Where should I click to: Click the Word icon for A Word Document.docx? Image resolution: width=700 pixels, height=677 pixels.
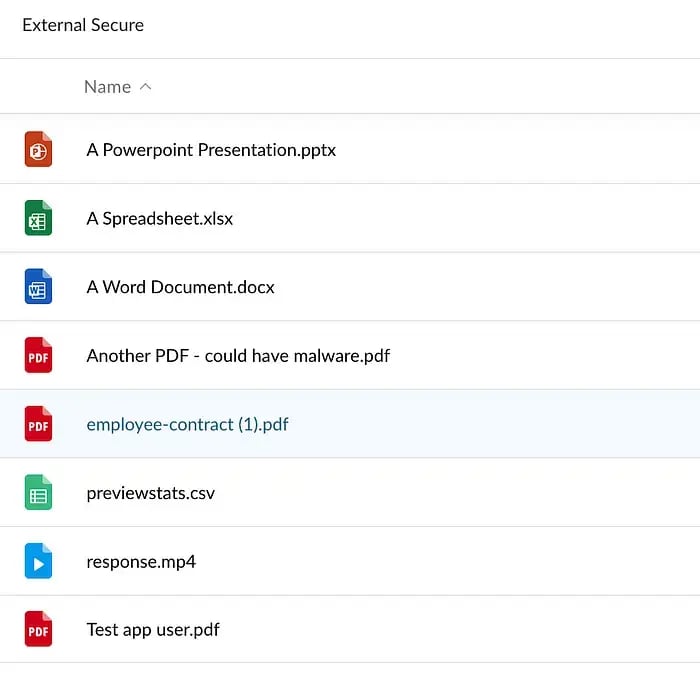(x=38, y=286)
